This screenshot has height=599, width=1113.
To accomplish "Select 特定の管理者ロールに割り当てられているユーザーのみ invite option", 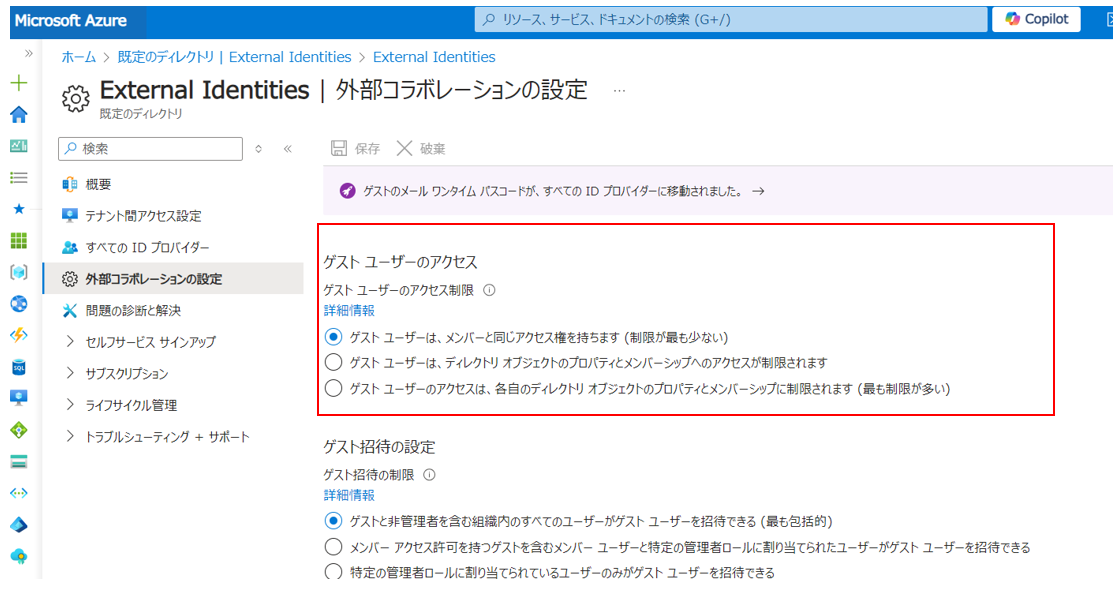I will [x=331, y=570].
